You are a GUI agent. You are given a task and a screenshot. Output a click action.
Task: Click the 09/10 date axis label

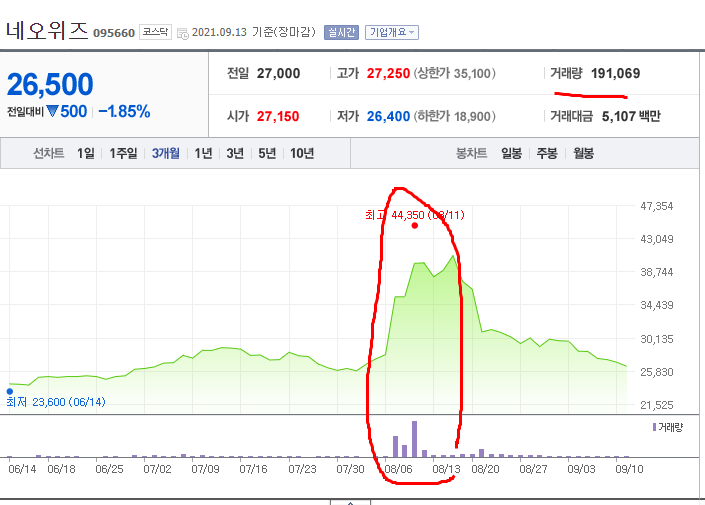[629, 469]
